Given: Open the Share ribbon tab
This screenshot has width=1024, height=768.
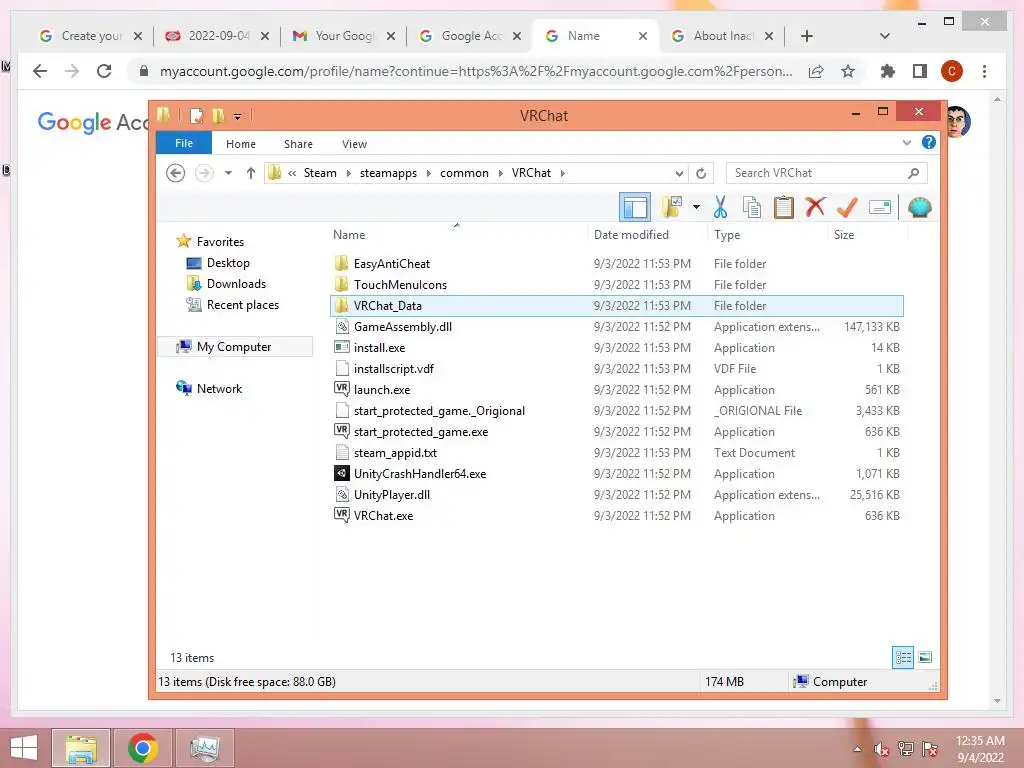Looking at the screenshot, I should pos(298,144).
